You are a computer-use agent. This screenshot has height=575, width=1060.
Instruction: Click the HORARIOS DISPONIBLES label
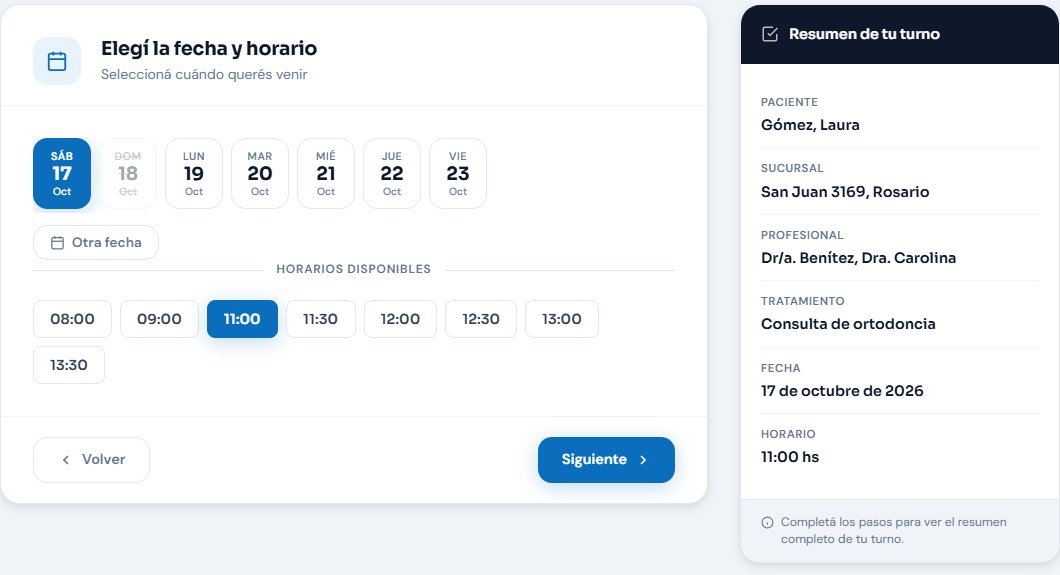[354, 269]
